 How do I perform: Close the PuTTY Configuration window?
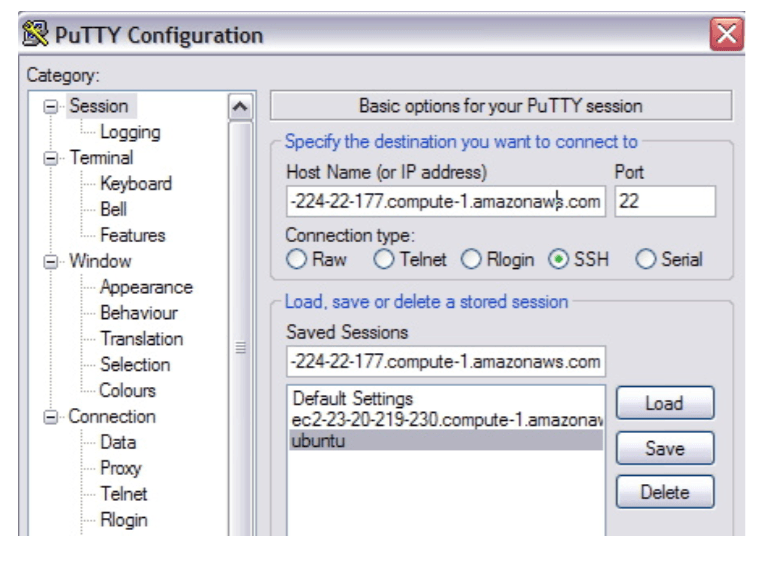coord(727,35)
